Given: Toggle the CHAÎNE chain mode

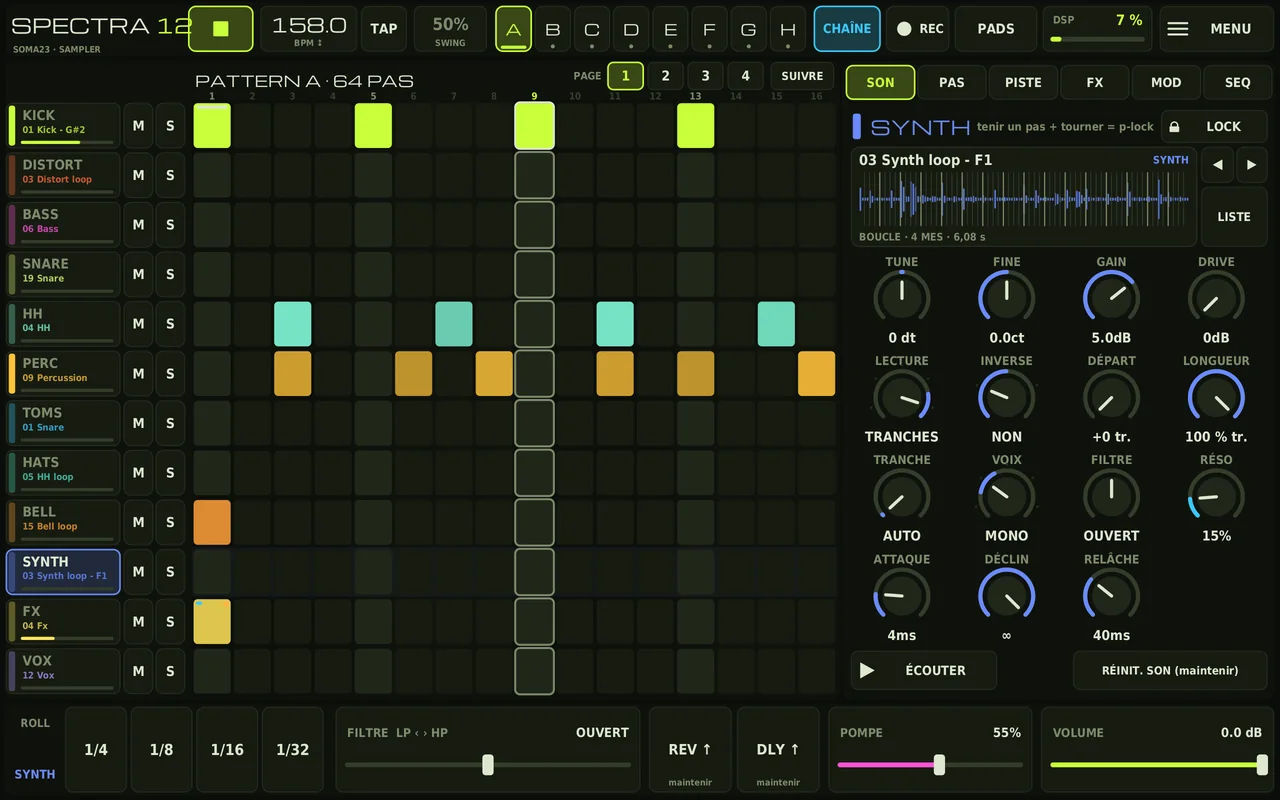Looking at the screenshot, I should pos(847,28).
